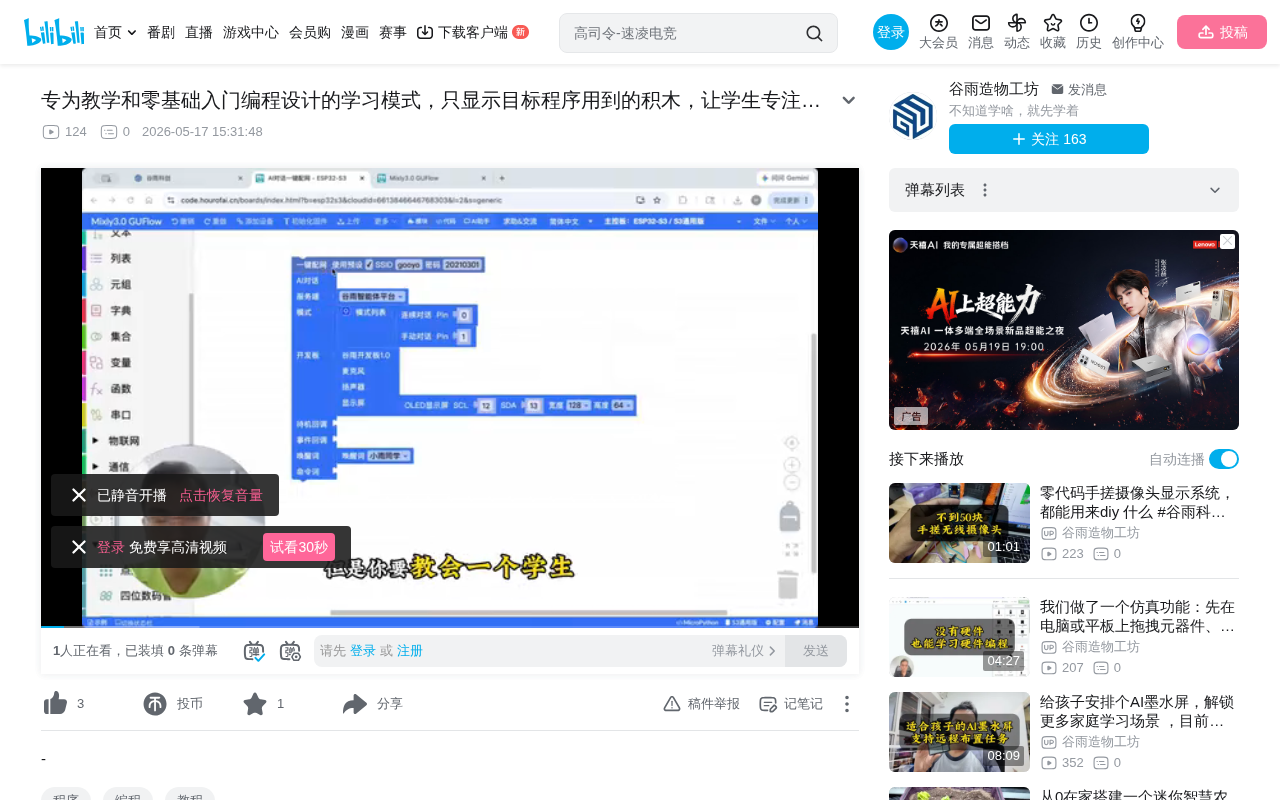Open more actions under the video
1280x800 pixels.
coord(847,704)
